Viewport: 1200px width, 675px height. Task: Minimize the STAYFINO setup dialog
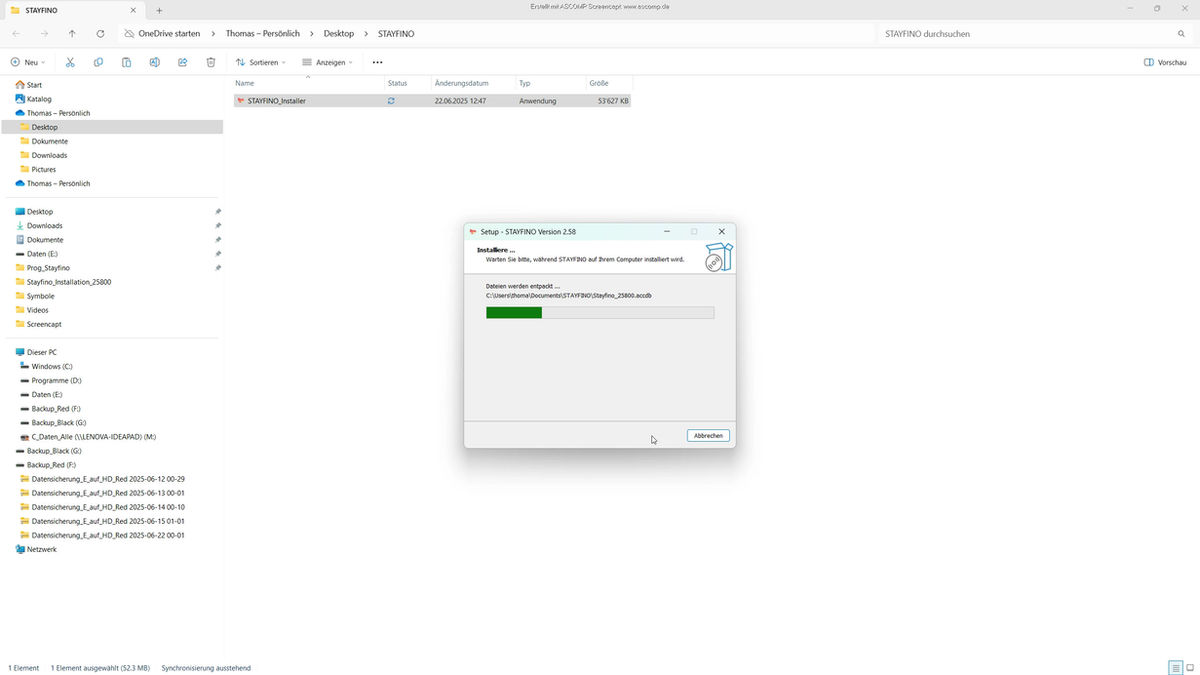667,231
